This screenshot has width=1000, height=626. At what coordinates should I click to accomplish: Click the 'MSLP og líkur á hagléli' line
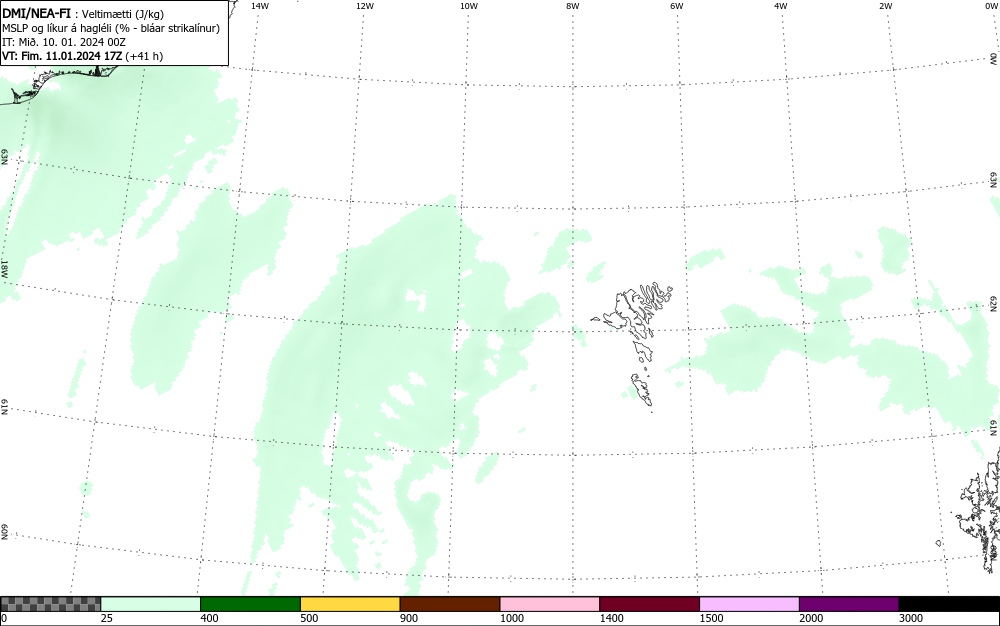[111, 29]
